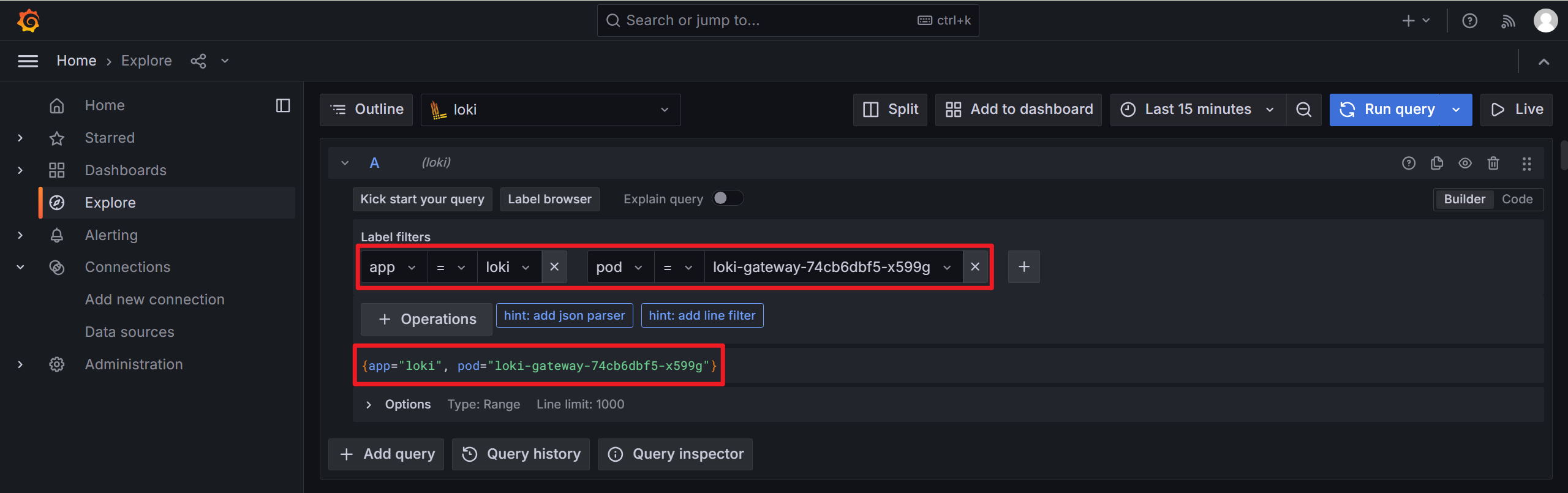Start Live log streaming

(1517, 110)
